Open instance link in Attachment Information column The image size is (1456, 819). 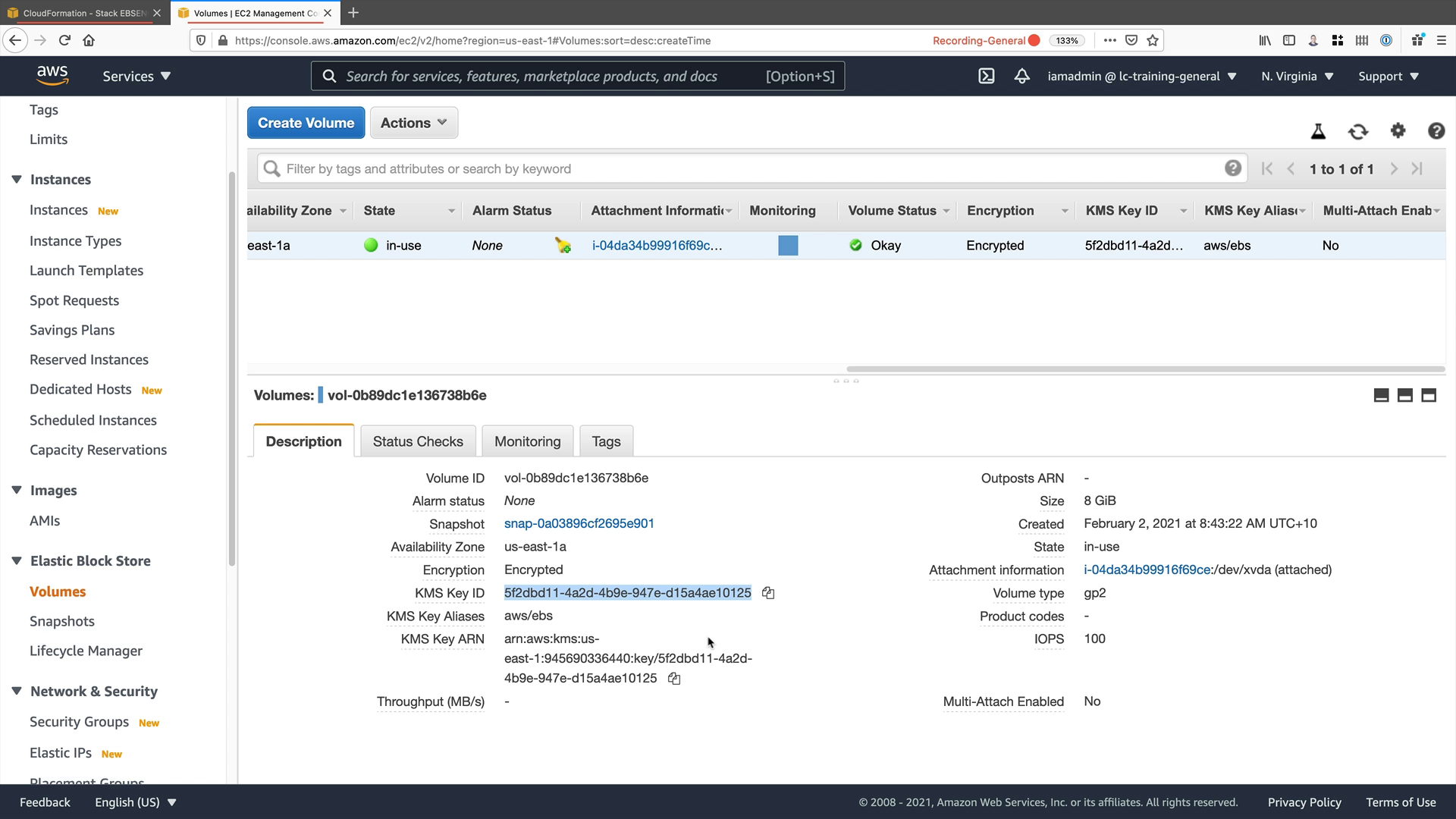657,245
